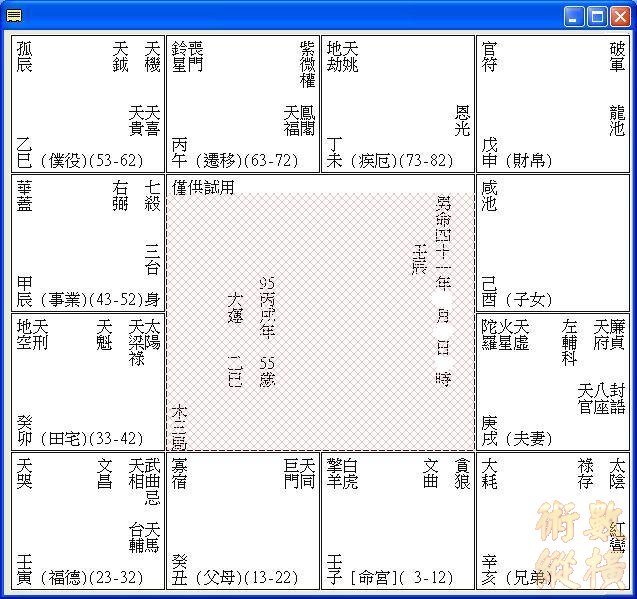
Task: Minimize the chart window
Action: pos(574,16)
